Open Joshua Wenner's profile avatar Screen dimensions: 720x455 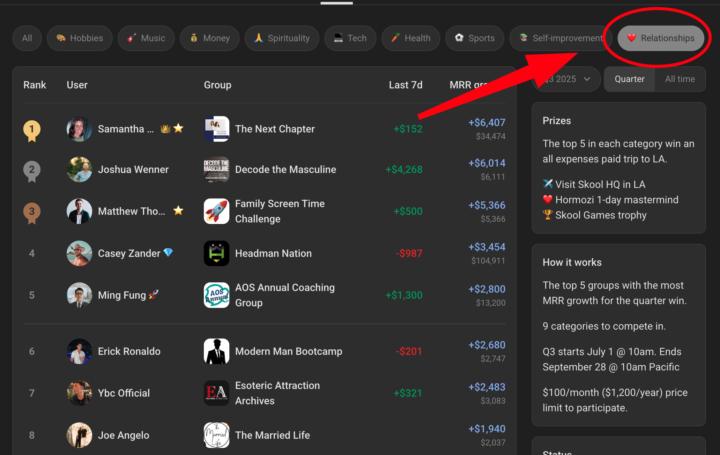(x=79, y=169)
